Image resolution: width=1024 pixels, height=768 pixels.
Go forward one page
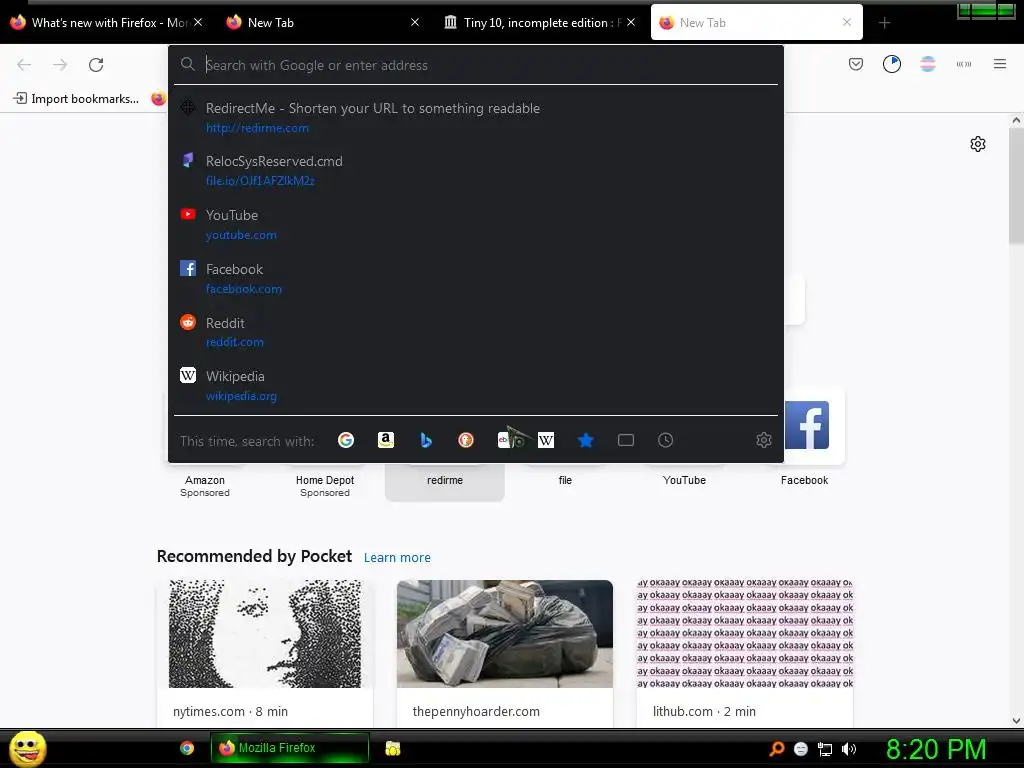coord(60,64)
